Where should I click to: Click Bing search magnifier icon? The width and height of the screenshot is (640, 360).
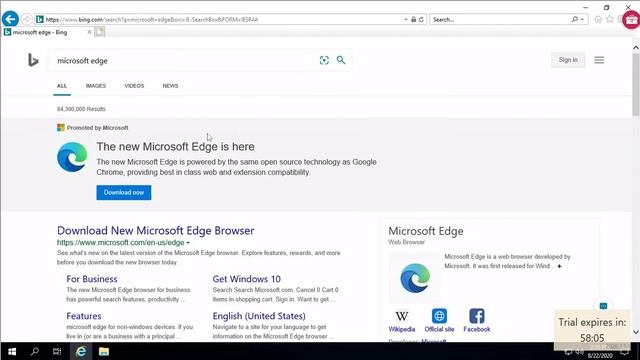pyautogui.click(x=341, y=60)
